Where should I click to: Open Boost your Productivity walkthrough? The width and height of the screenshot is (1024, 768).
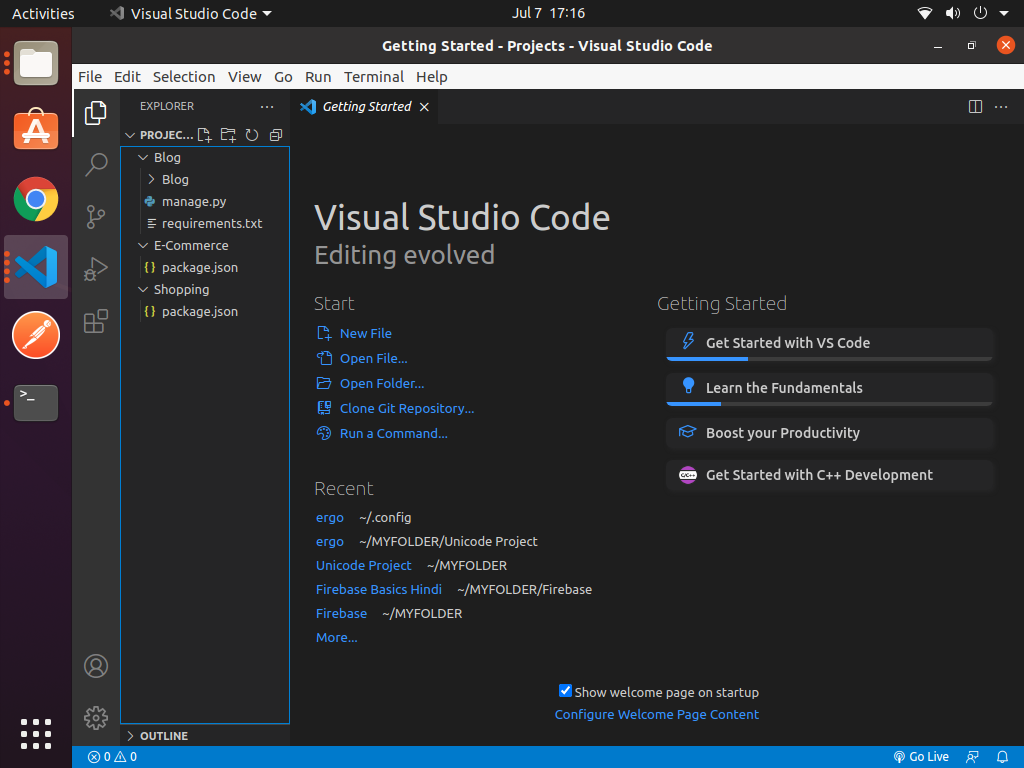(x=829, y=434)
